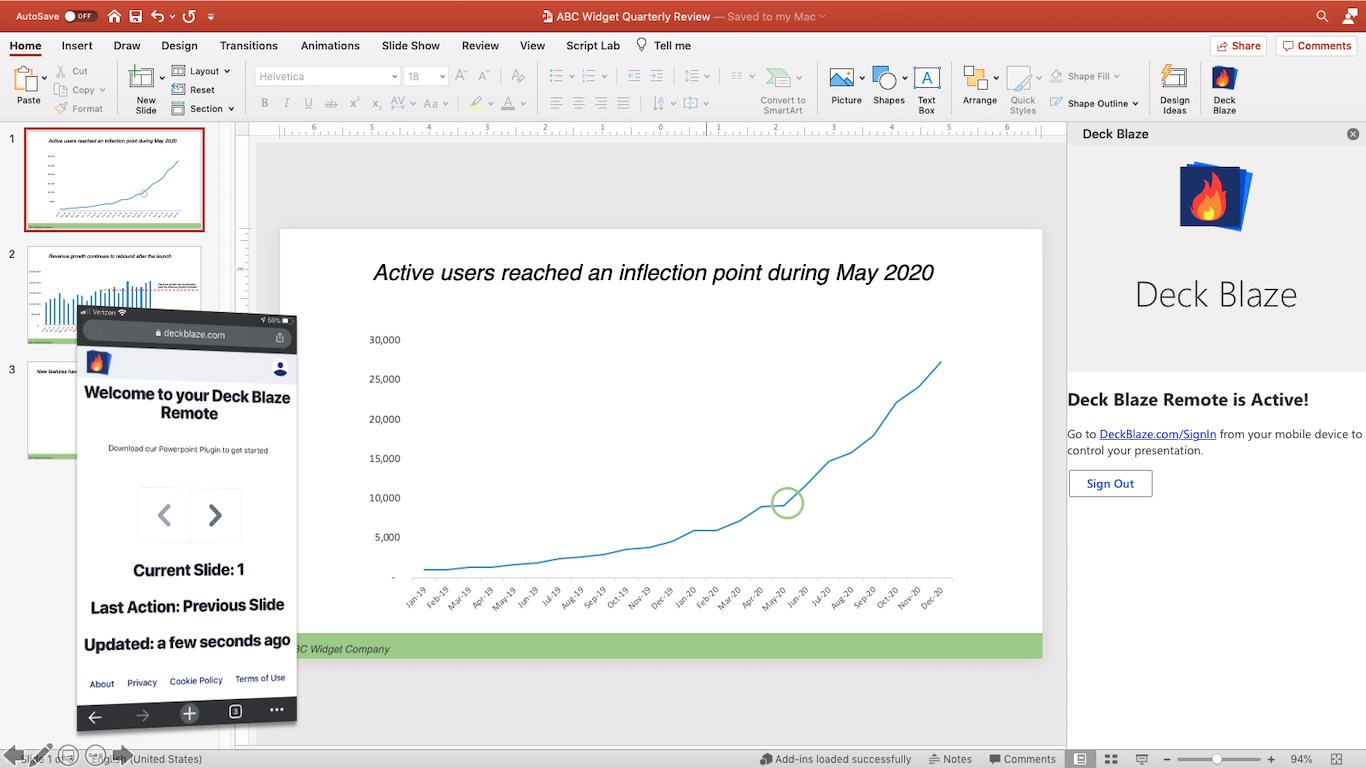The width and height of the screenshot is (1366, 768).
Task: Reset the slide layout
Action: [x=194, y=90]
